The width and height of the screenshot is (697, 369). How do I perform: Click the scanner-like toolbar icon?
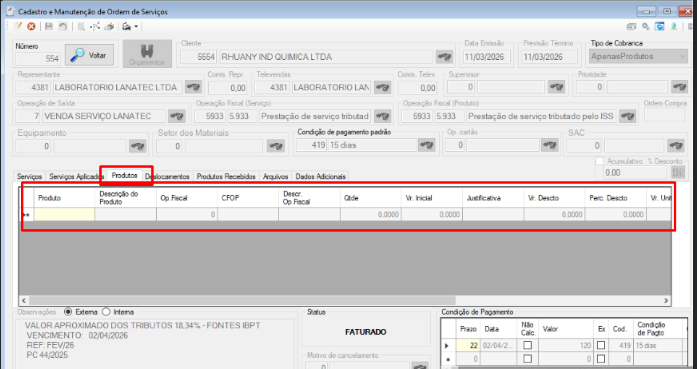pos(109,27)
